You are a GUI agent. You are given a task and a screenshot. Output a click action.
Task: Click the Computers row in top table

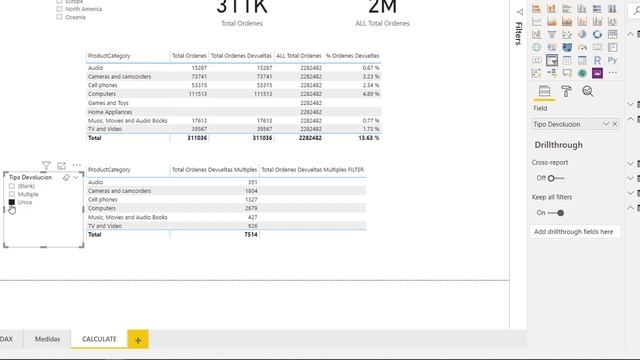tap(233, 94)
